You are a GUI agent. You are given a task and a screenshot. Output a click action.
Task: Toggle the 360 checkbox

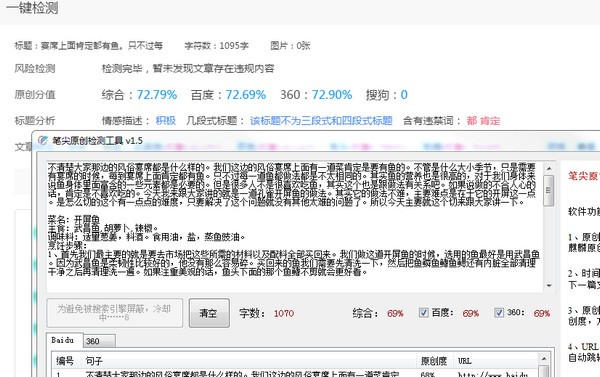499,313
